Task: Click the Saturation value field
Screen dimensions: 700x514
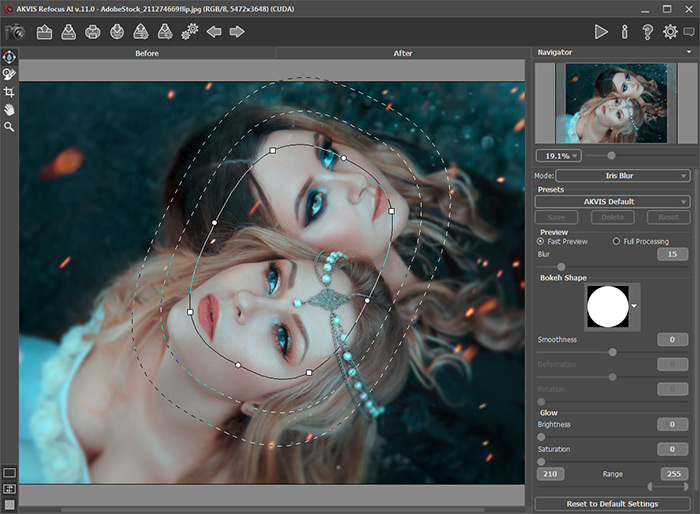Action: (672, 449)
